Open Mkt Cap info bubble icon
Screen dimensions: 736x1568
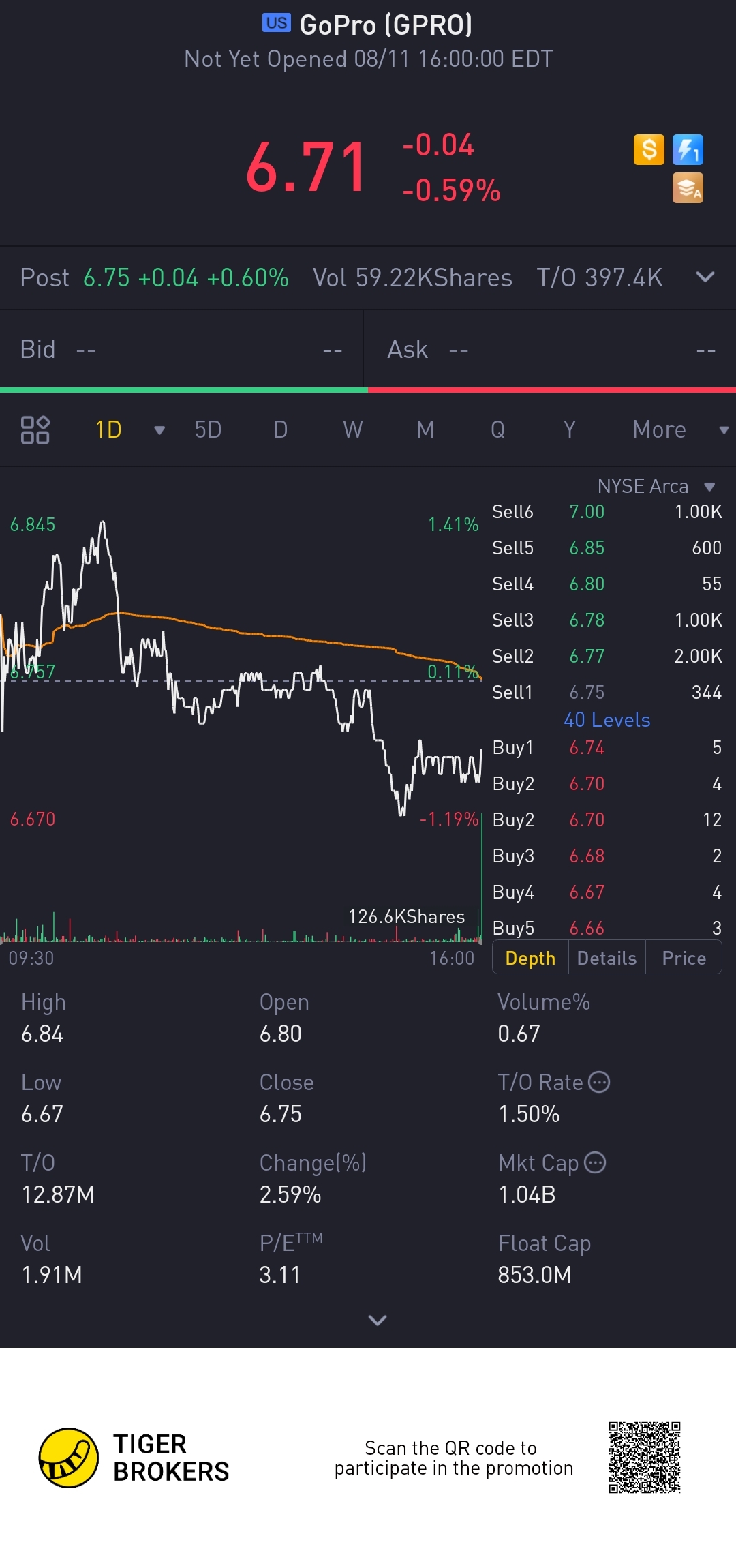pyautogui.click(x=595, y=1162)
